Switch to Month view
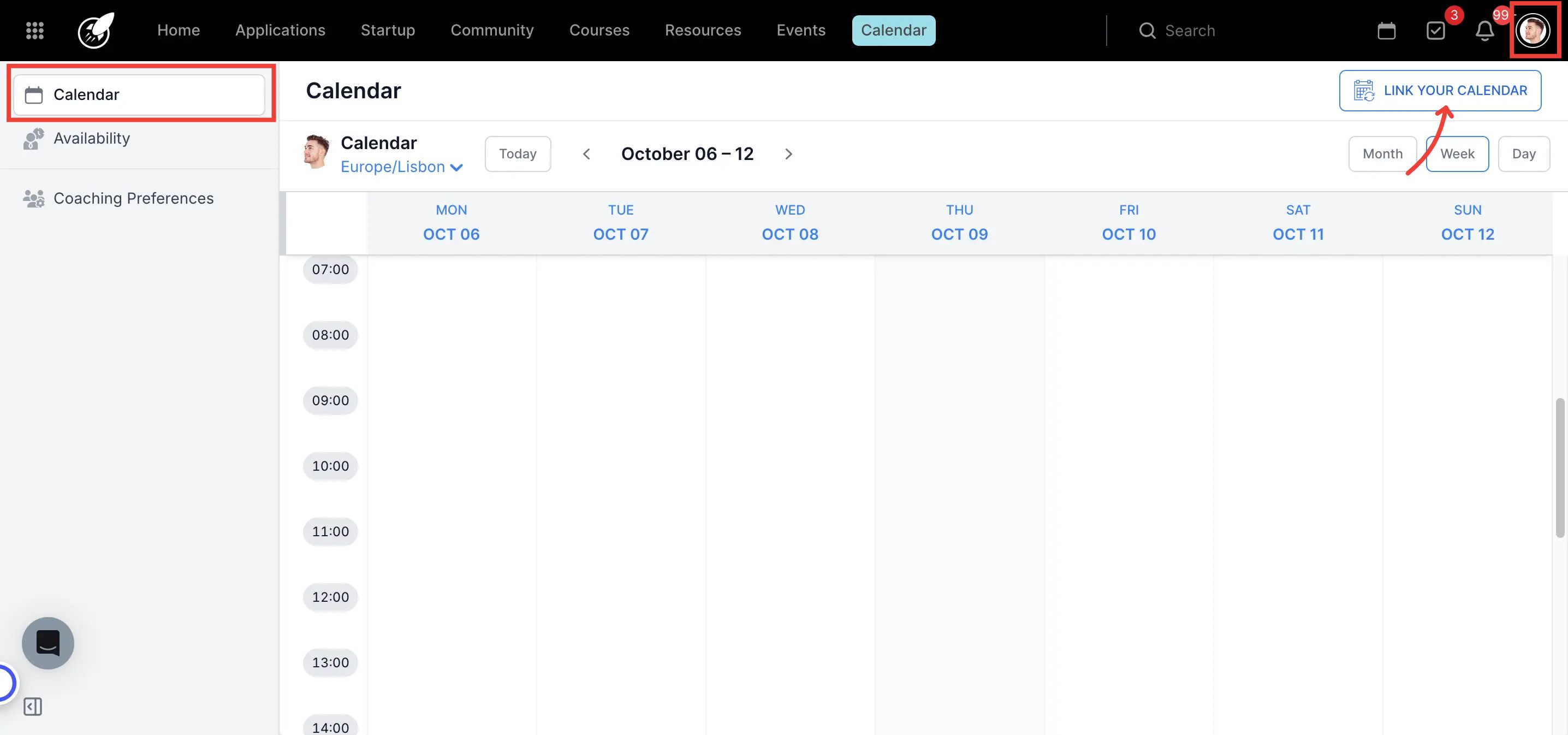 tap(1382, 153)
